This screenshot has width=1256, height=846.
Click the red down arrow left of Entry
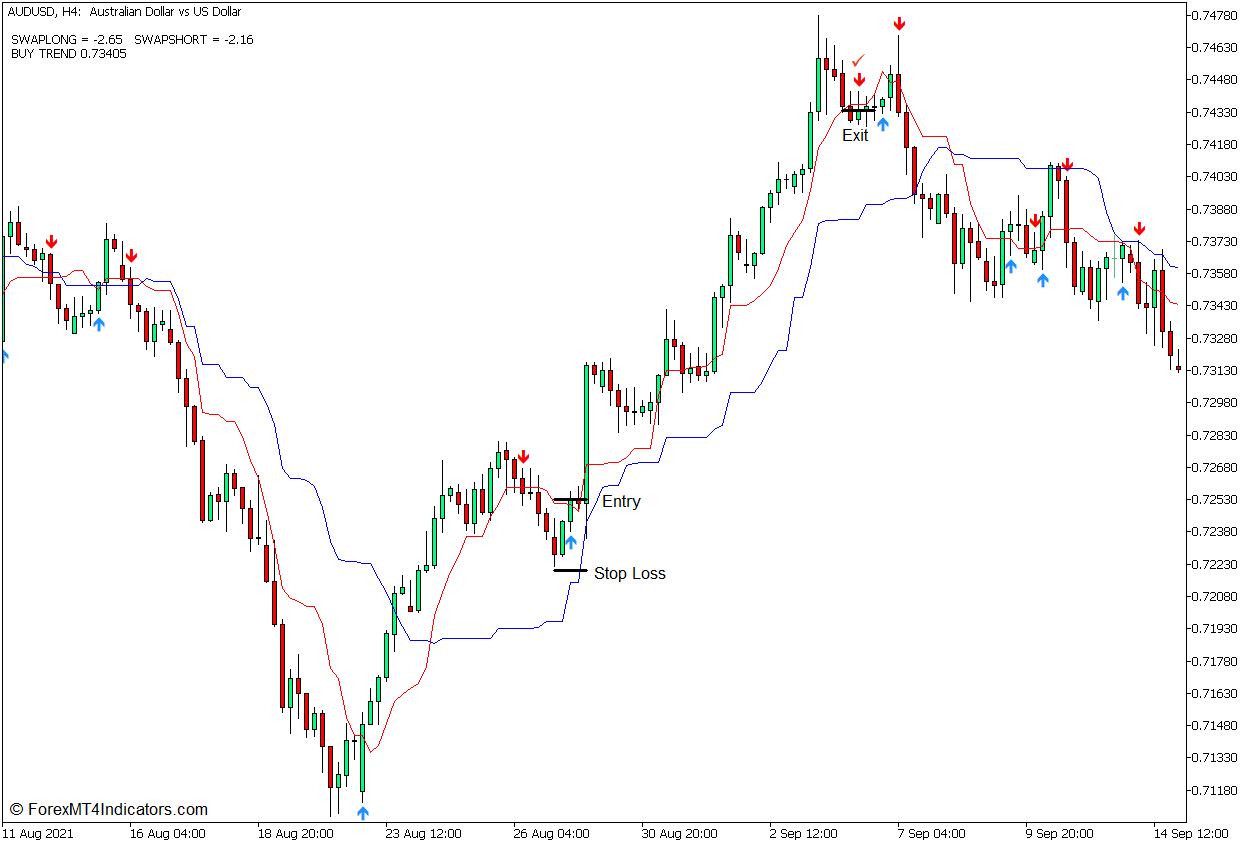click(523, 457)
